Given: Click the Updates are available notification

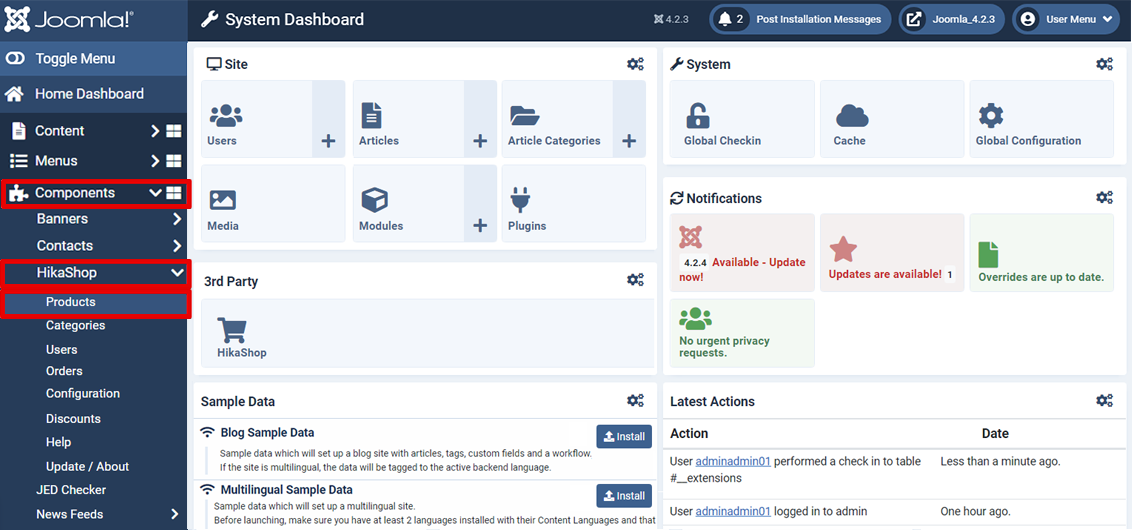Looking at the screenshot, I should (892, 253).
